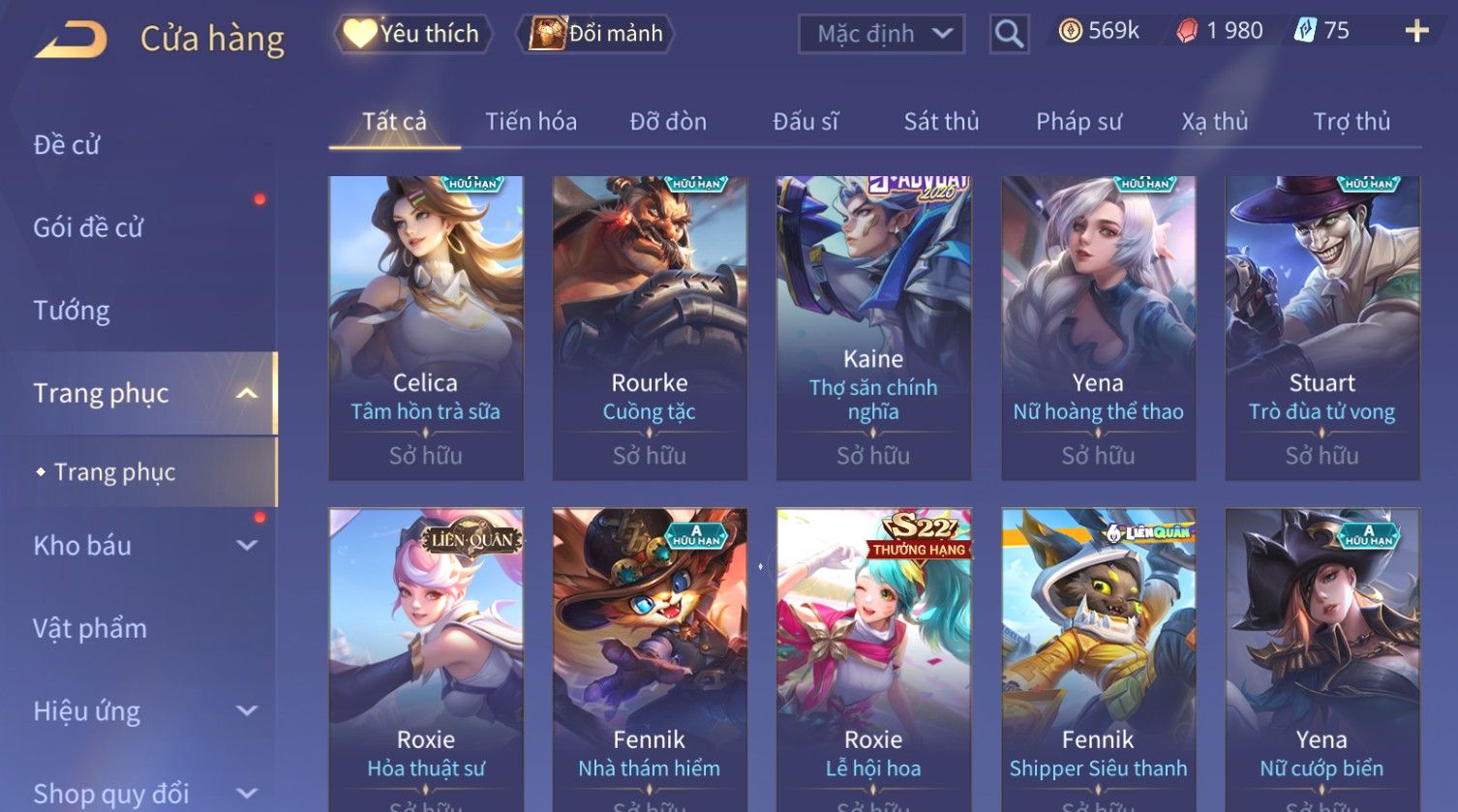Open Đổi mảnh chest icon

pyautogui.click(x=547, y=34)
